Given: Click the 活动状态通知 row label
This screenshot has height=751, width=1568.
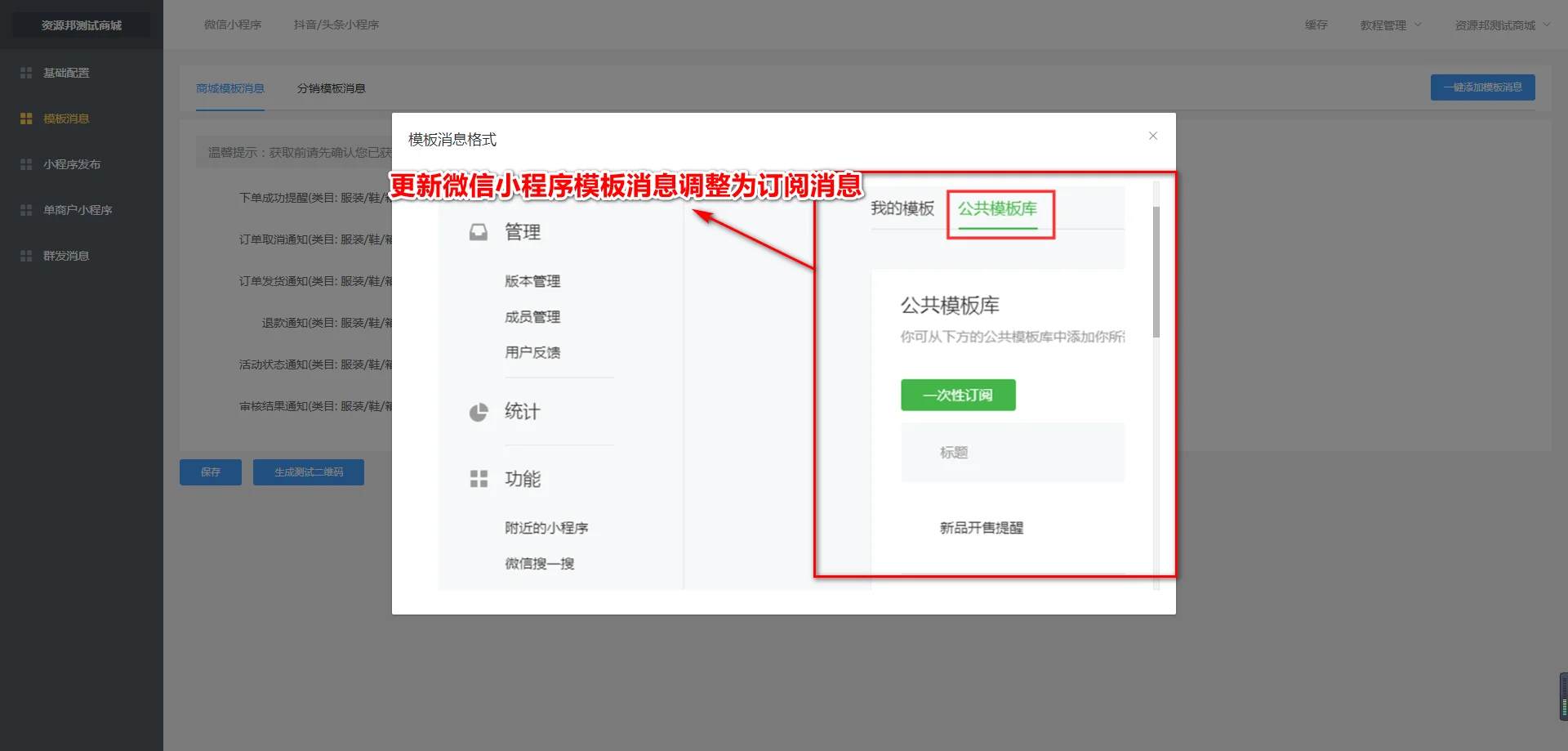Looking at the screenshot, I should [x=315, y=364].
